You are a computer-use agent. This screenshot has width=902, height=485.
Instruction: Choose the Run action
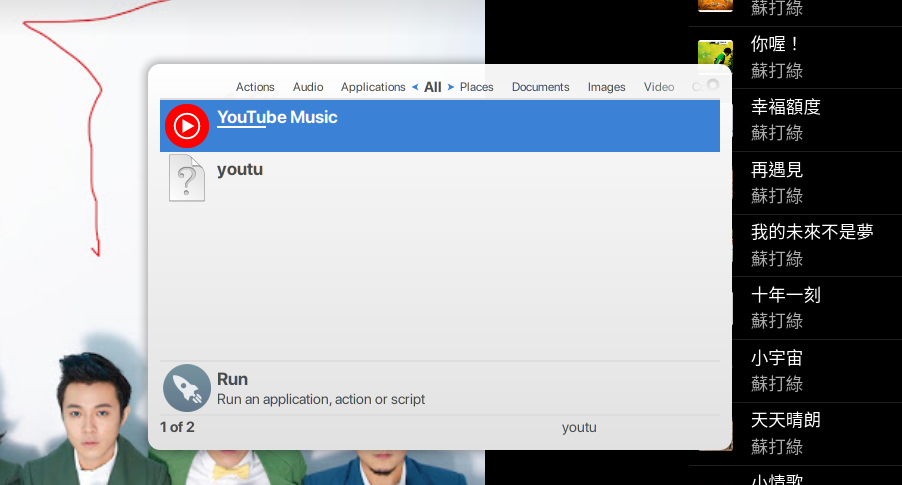pos(439,388)
